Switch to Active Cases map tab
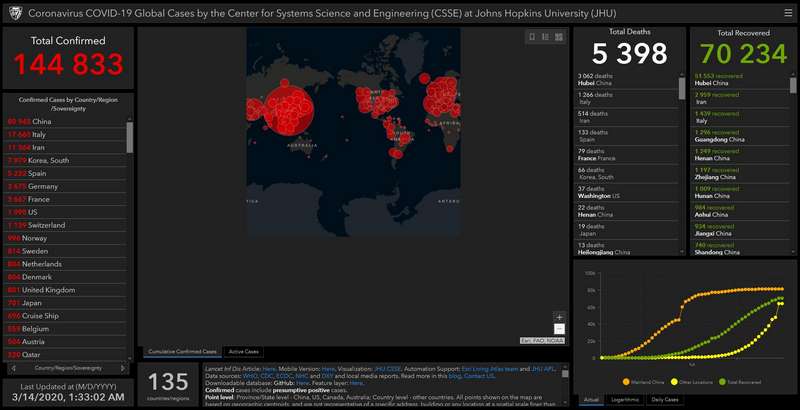The image size is (800, 410). coord(244,352)
